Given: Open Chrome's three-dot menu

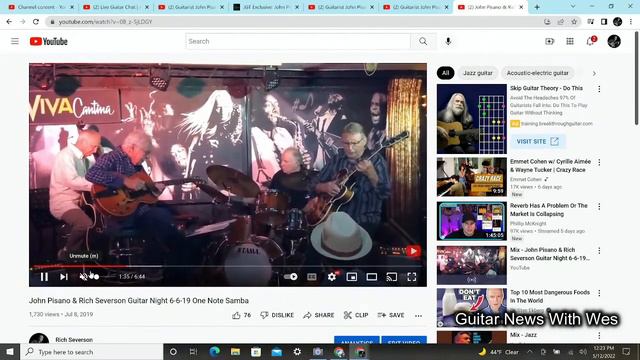Looking at the screenshot, I should pos(631,22).
